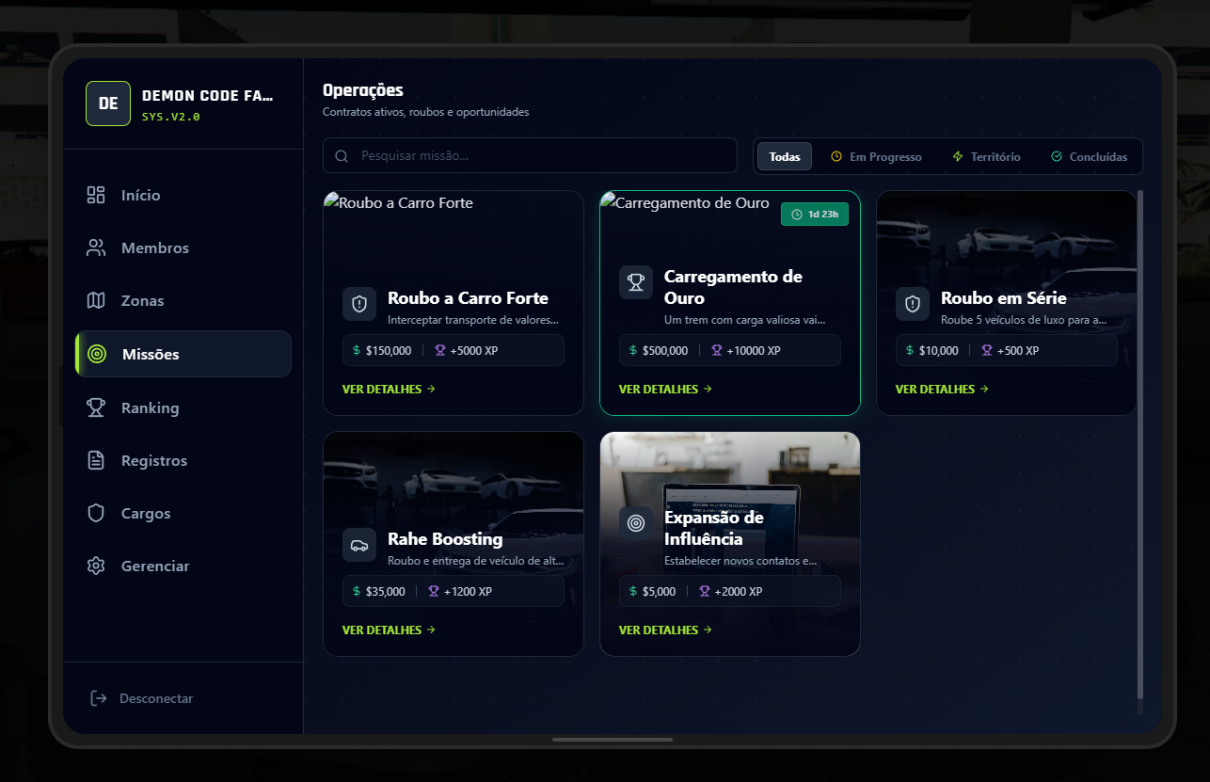This screenshot has height=782, width=1210.
Task: Open Cargos in the sidebar
Action: [183, 513]
